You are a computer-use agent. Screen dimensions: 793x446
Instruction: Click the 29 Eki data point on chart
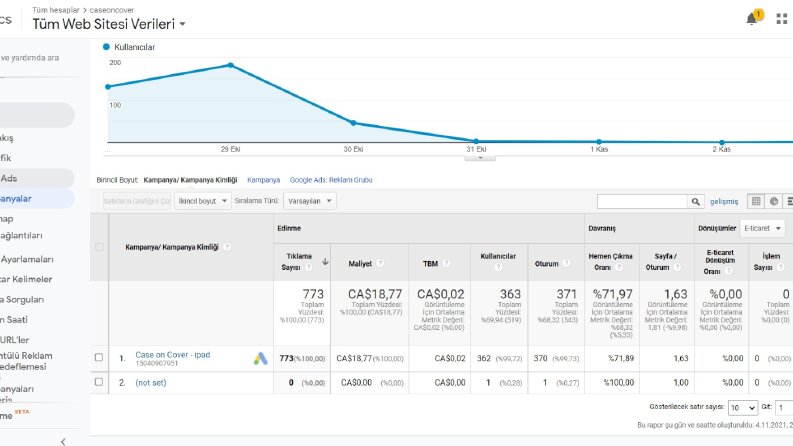(231, 65)
